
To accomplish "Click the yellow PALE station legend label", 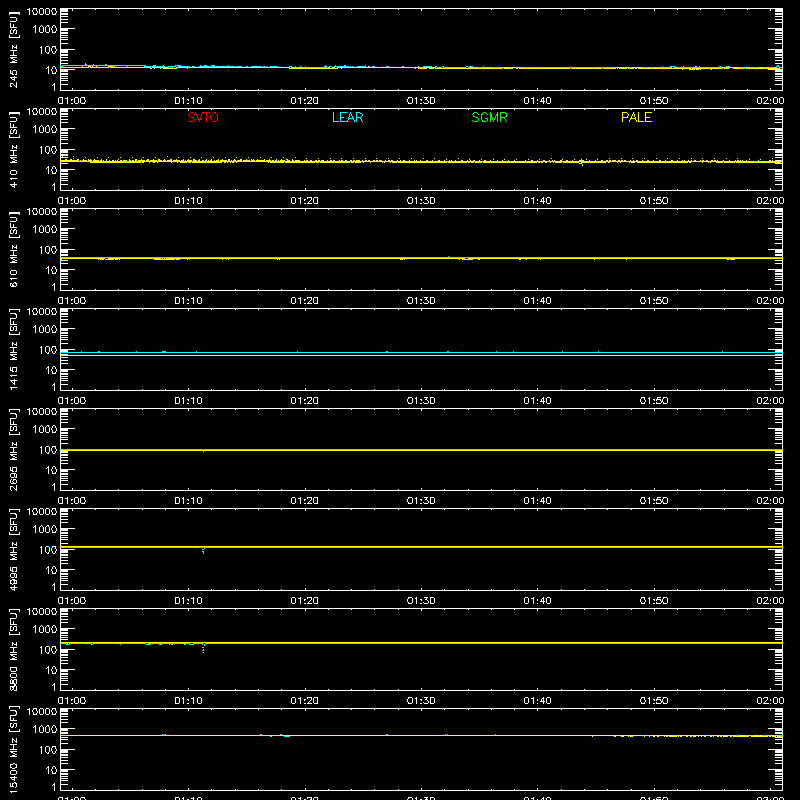I will point(636,117).
